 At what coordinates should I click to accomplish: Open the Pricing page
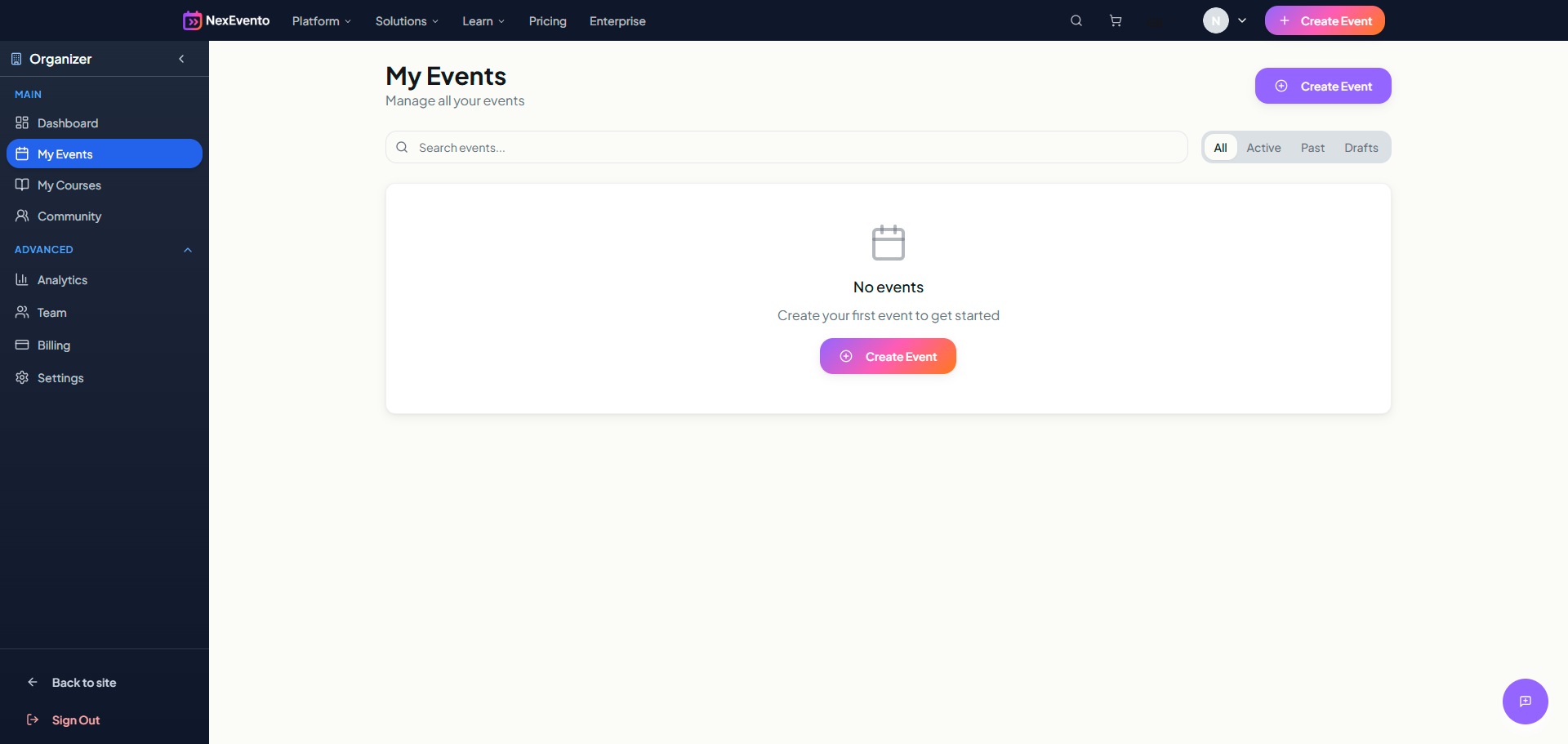pos(547,20)
